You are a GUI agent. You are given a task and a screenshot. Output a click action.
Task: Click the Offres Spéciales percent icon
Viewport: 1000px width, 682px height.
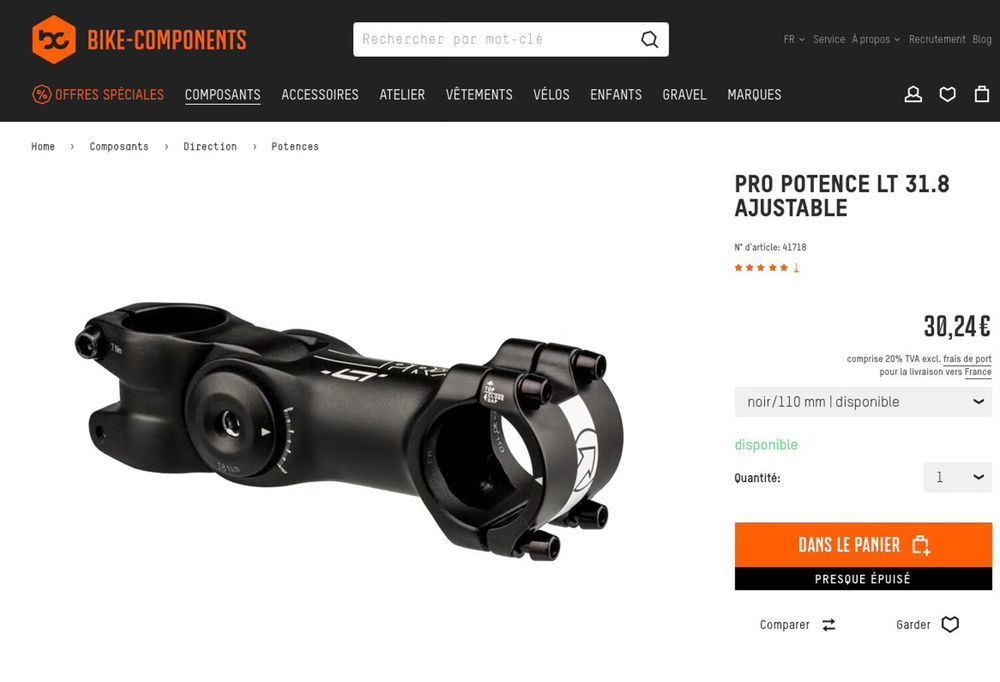tap(41, 94)
